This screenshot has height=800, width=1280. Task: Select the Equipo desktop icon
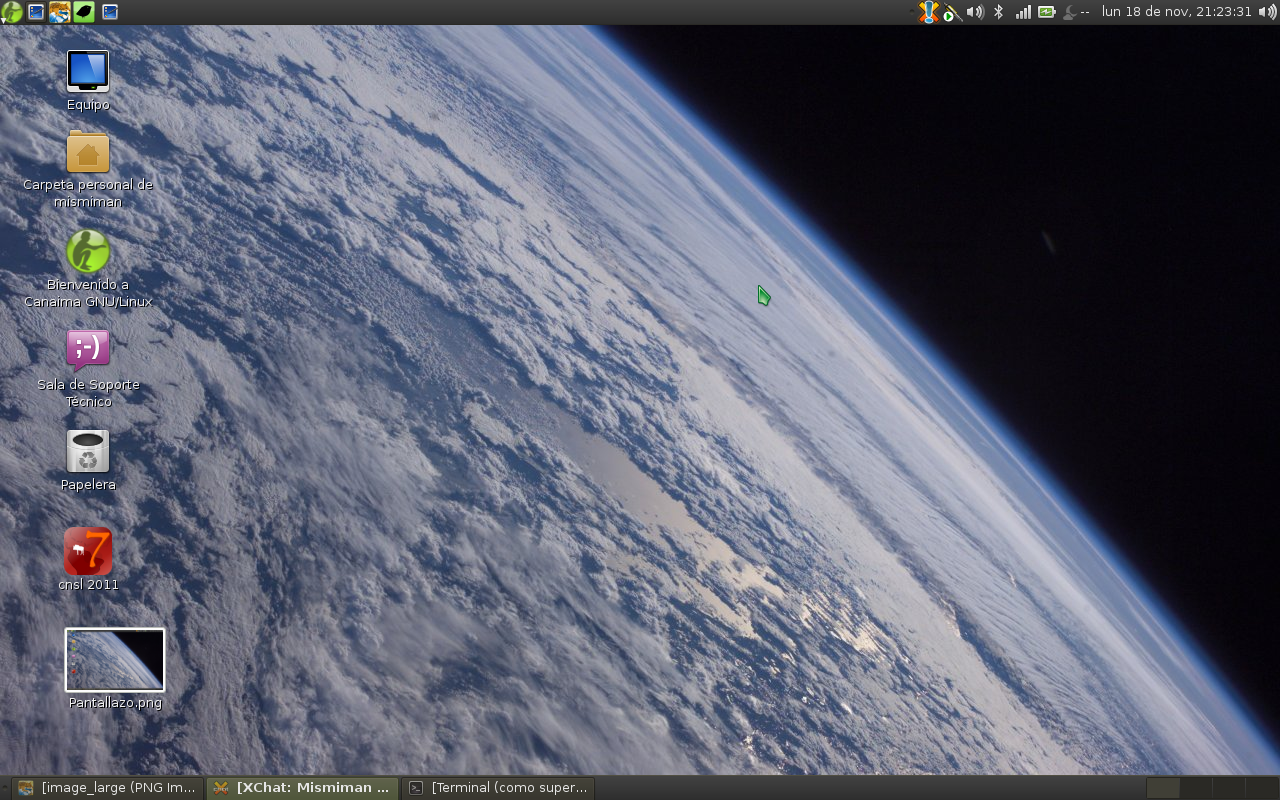88,80
